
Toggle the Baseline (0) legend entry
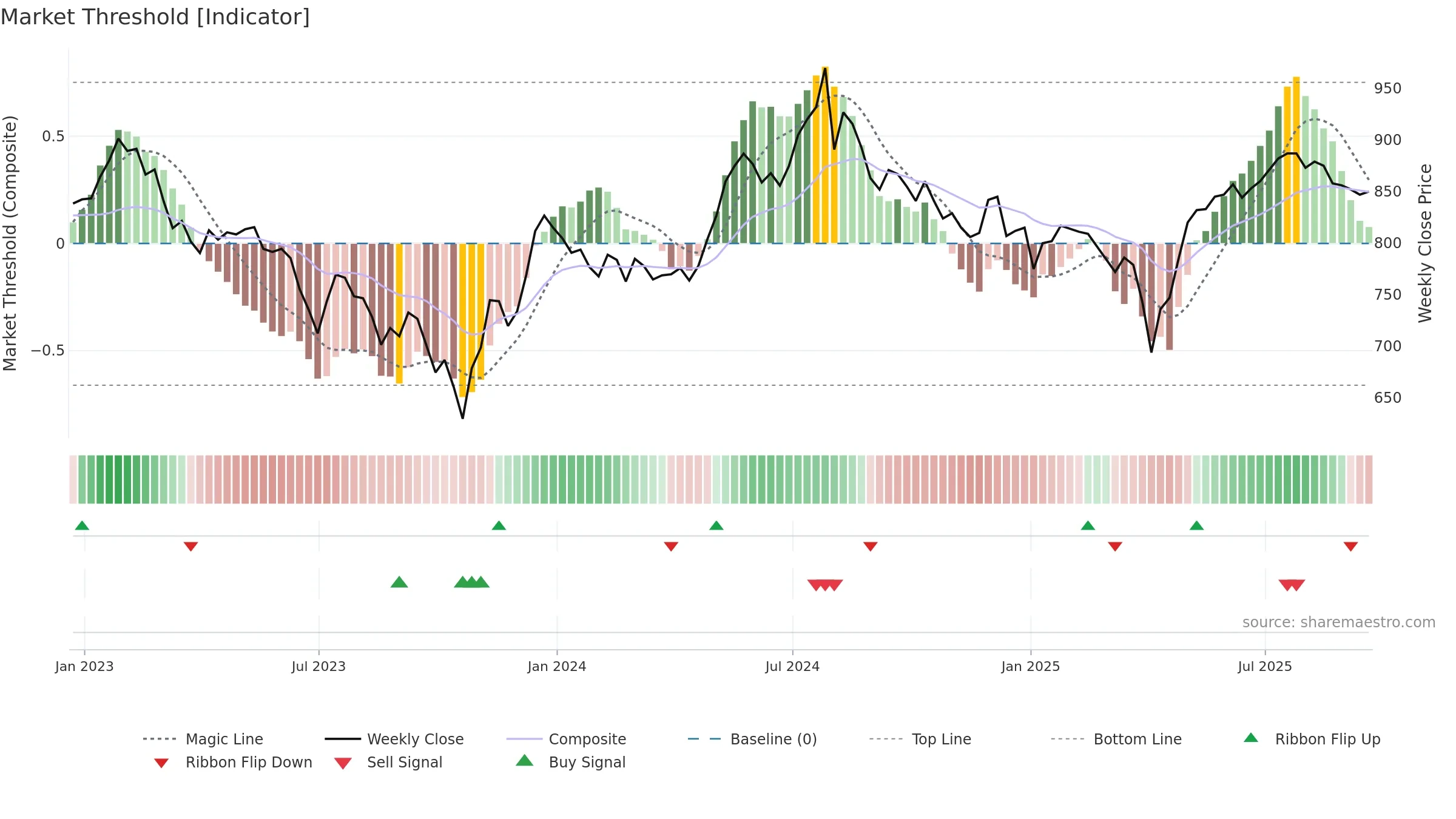click(x=752, y=739)
